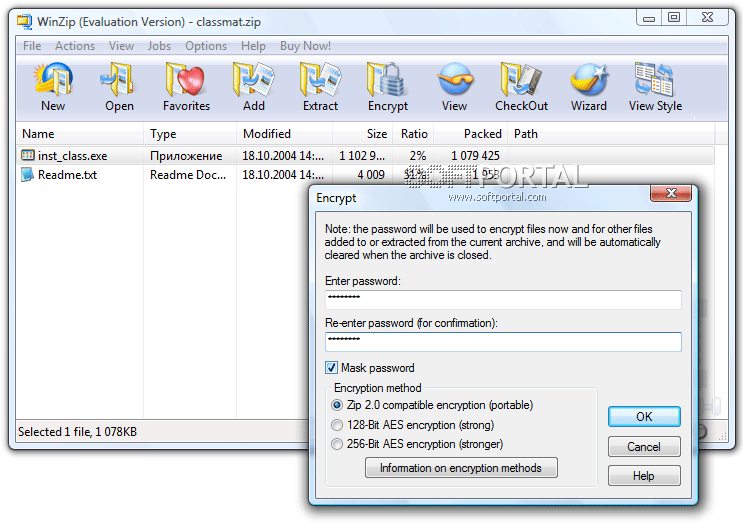
Task: Confirm encryption with the OK button
Action: point(644,416)
